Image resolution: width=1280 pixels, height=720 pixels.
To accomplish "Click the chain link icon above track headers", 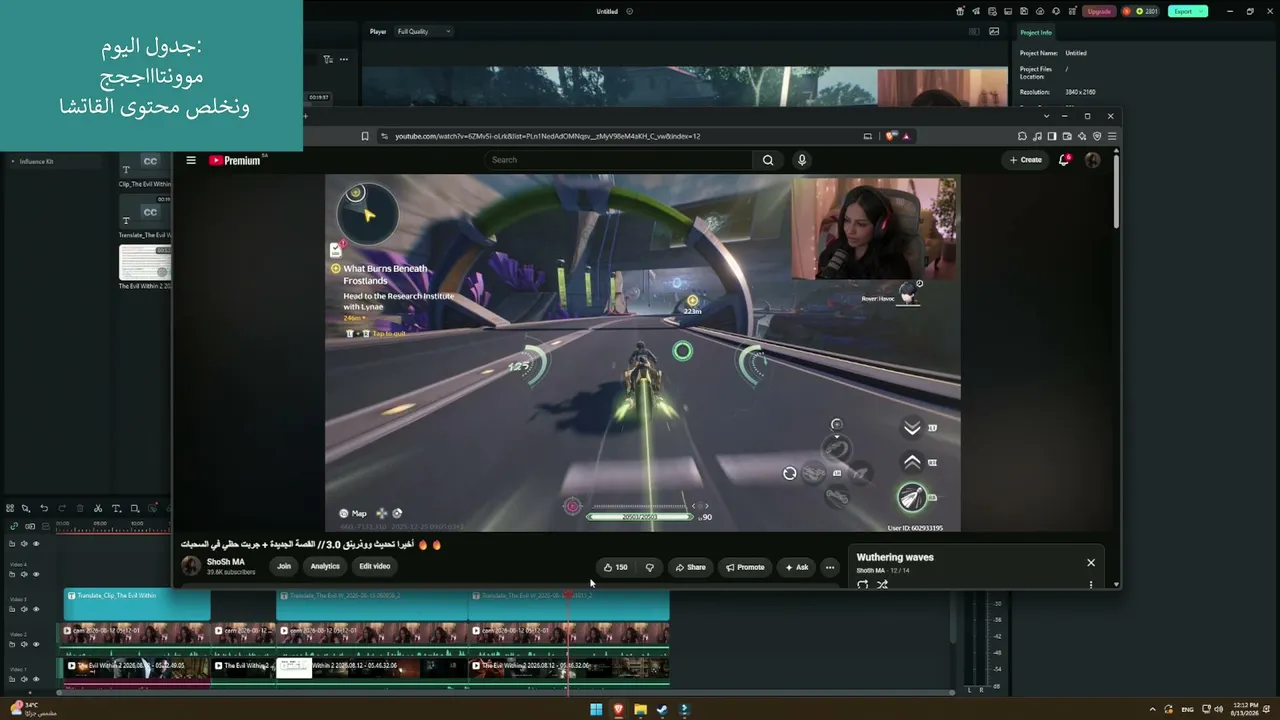I will pos(14,526).
